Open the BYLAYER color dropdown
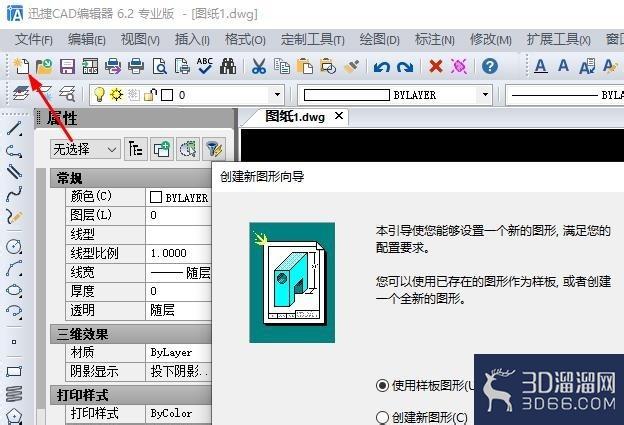The width and height of the screenshot is (624, 425). pos(485,95)
